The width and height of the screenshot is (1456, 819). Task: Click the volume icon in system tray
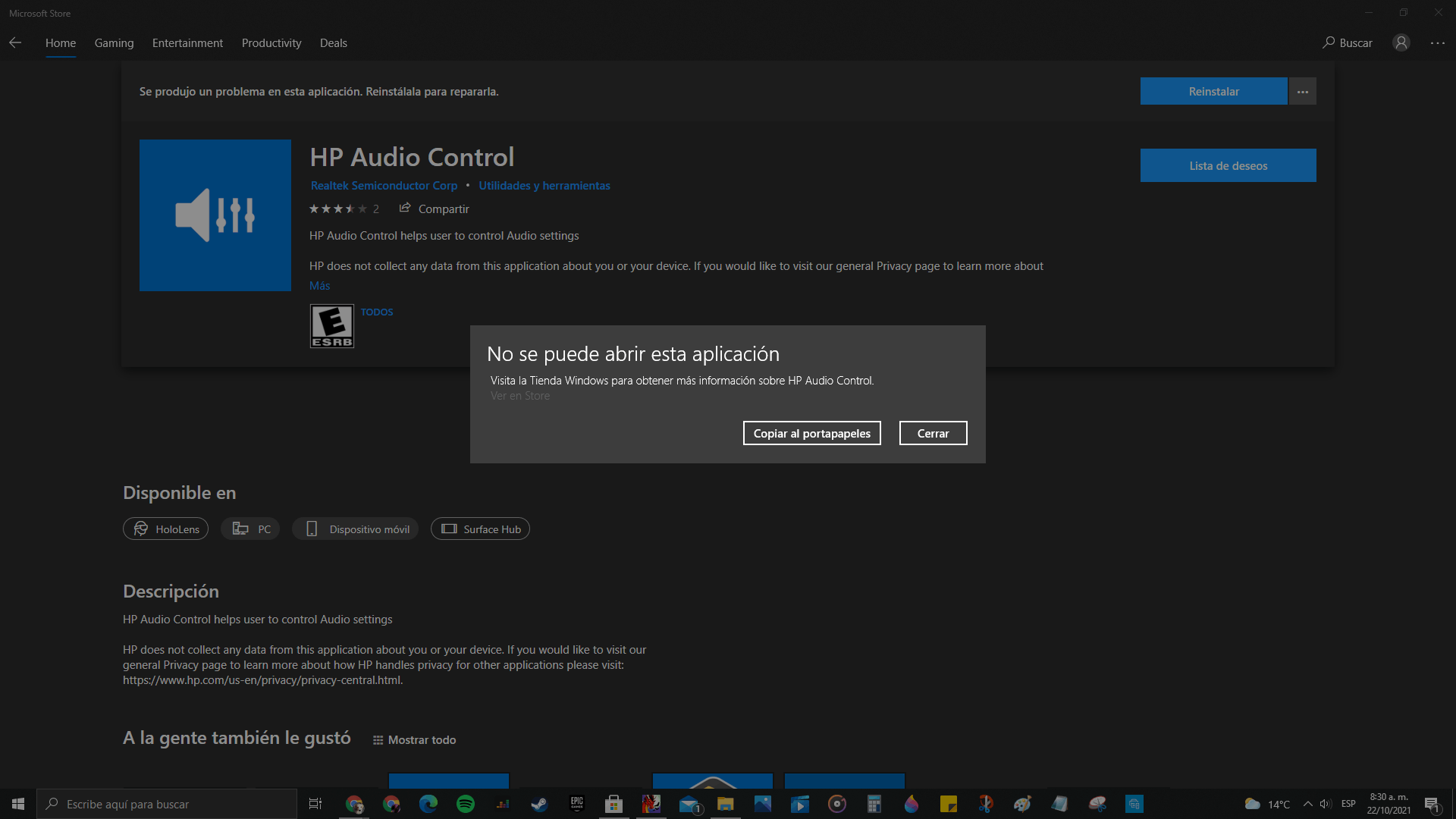1326,804
